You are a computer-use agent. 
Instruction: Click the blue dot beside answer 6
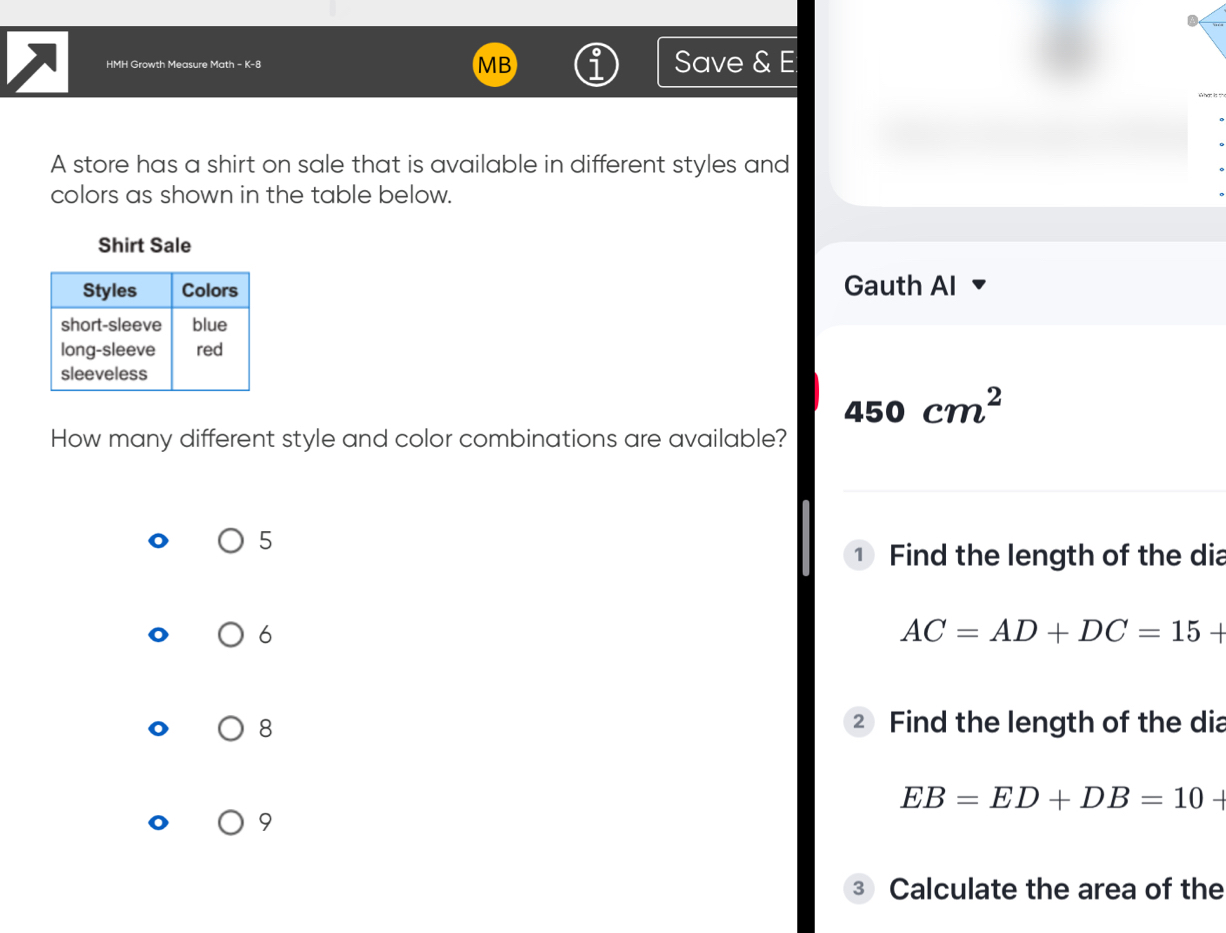pos(157,635)
